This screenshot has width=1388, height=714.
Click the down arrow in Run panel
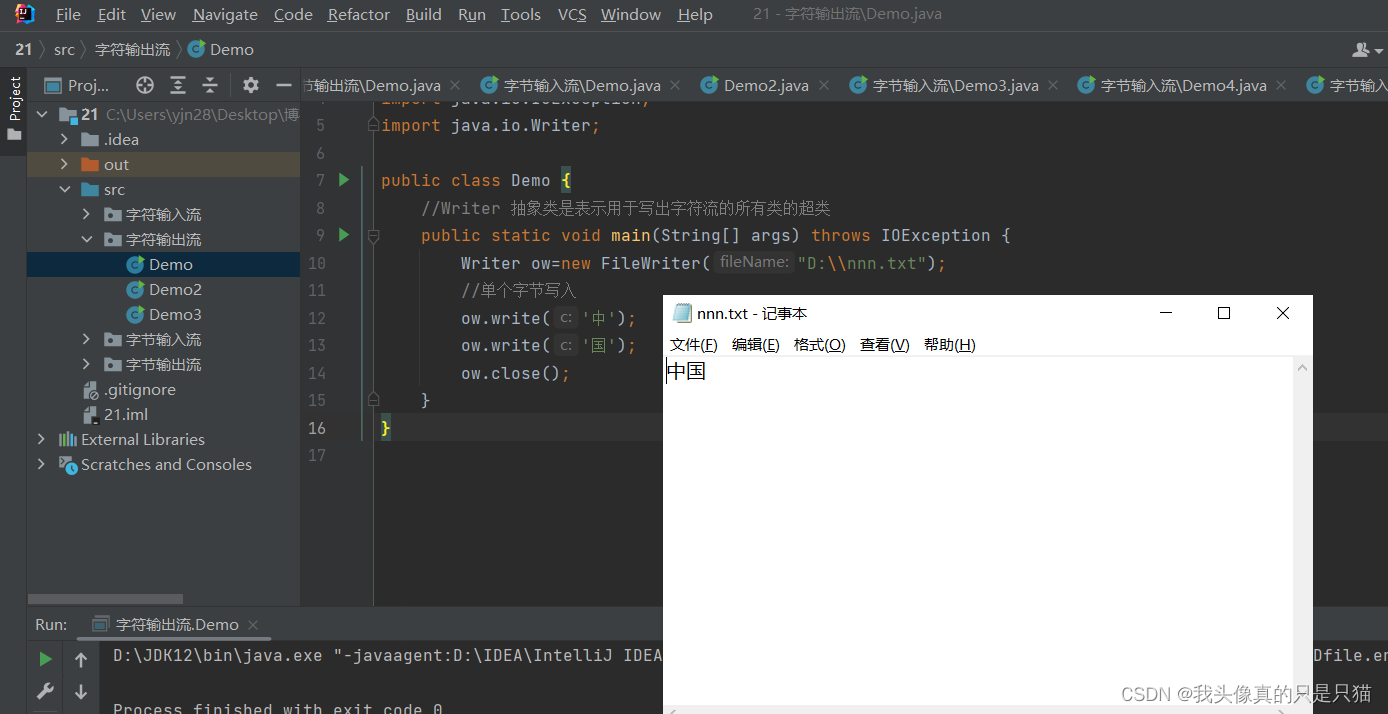(81, 691)
